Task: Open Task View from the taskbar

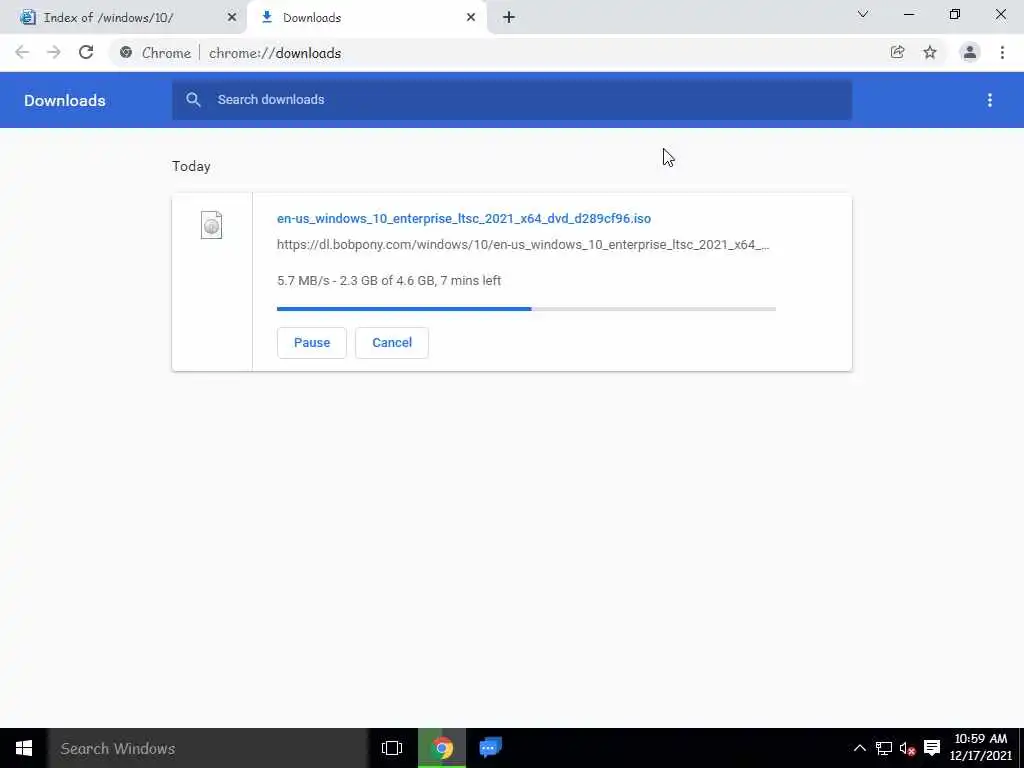Action: click(x=392, y=748)
